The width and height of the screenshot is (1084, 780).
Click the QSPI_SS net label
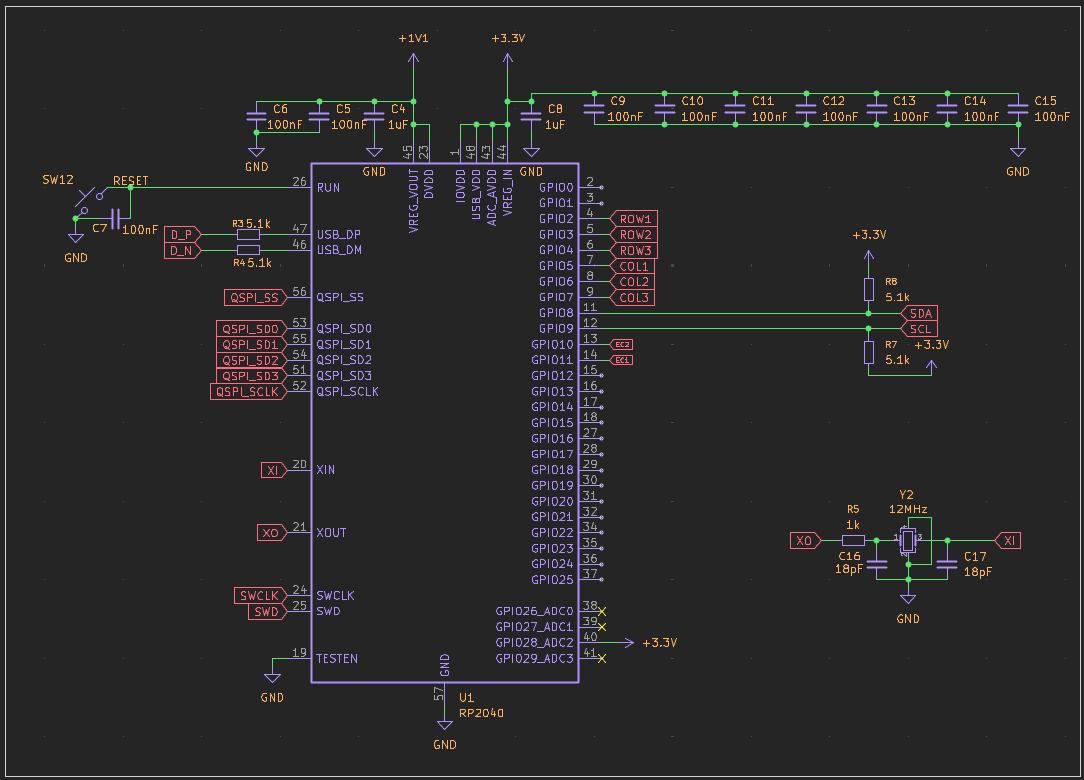tap(254, 297)
